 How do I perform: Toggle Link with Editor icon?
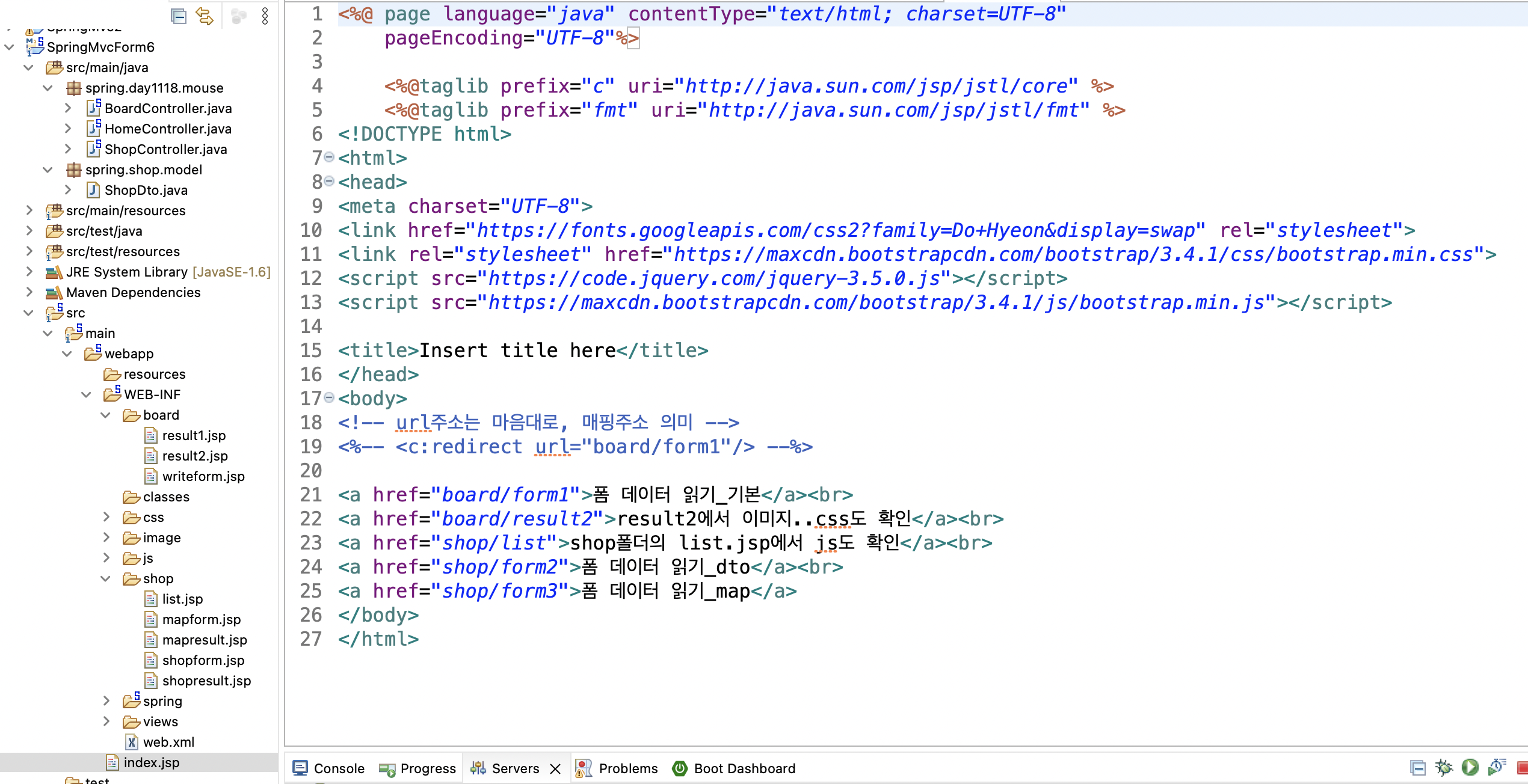tap(205, 16)
